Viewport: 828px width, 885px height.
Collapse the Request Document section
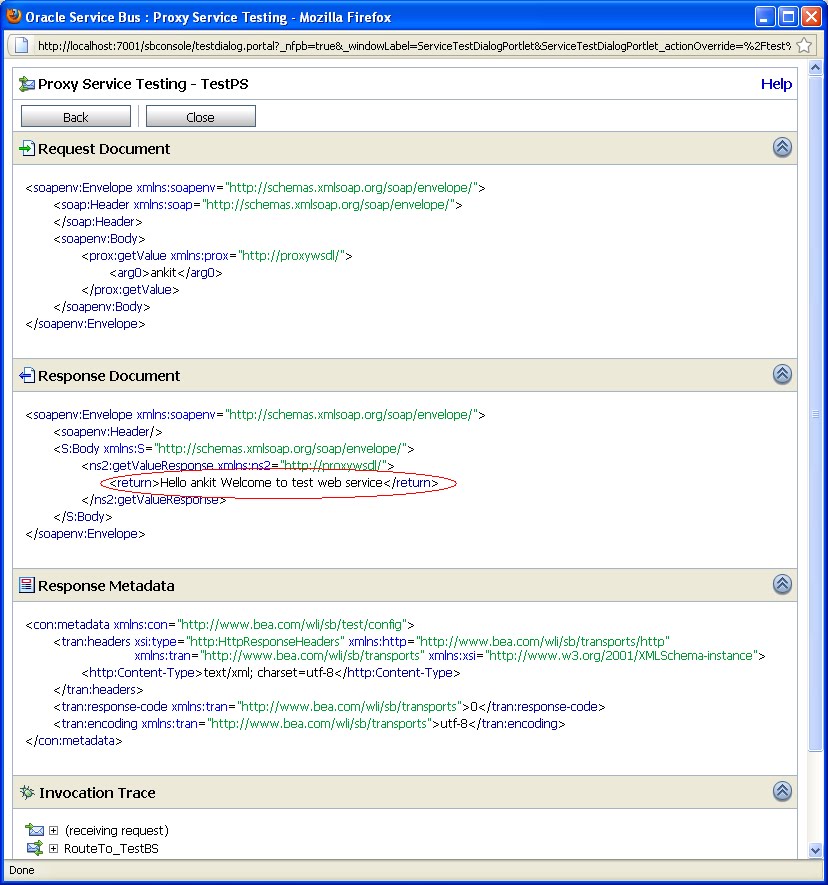(782, 147)
